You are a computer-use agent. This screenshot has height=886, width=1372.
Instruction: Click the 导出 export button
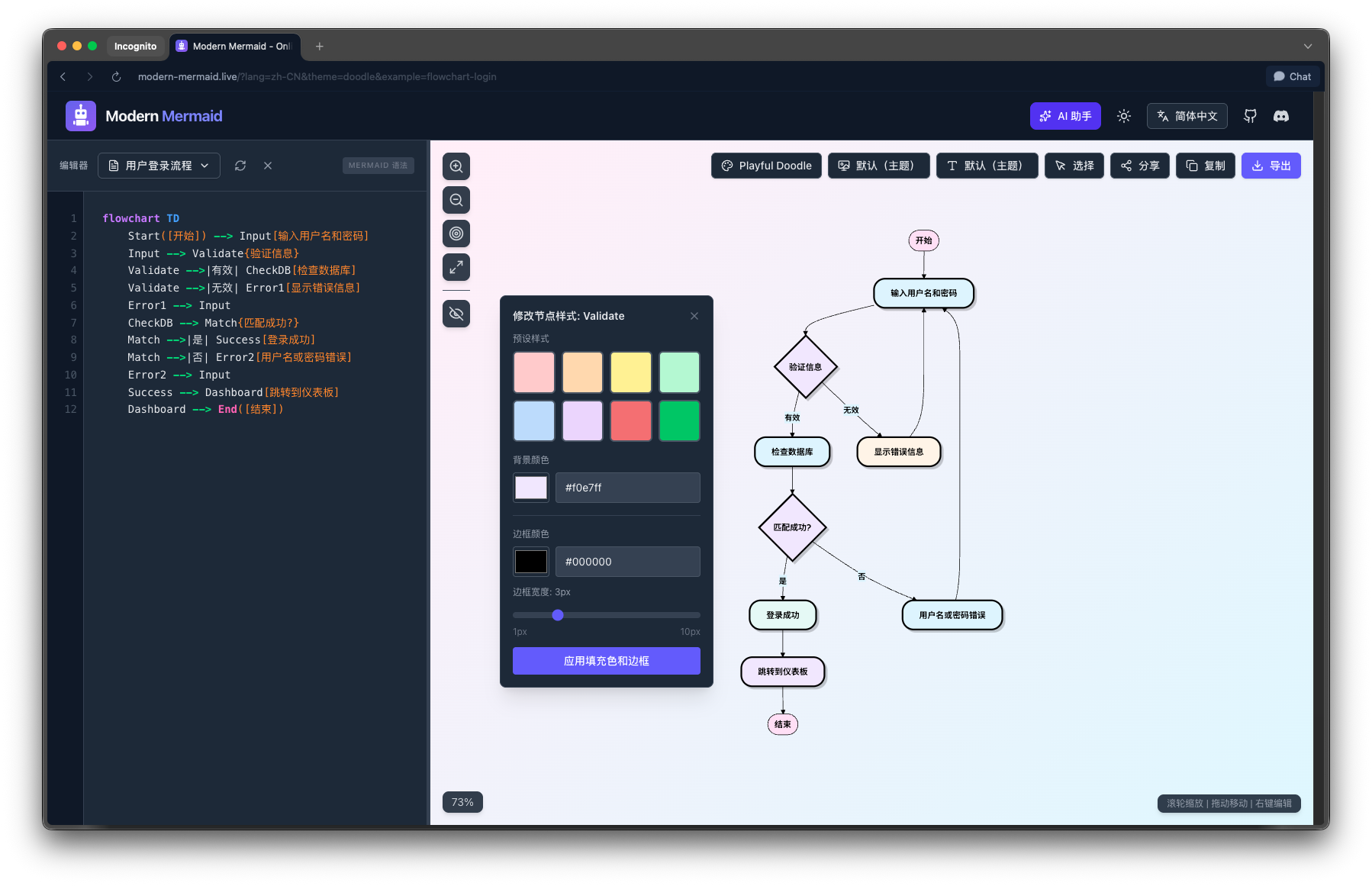pos(1271,166)
